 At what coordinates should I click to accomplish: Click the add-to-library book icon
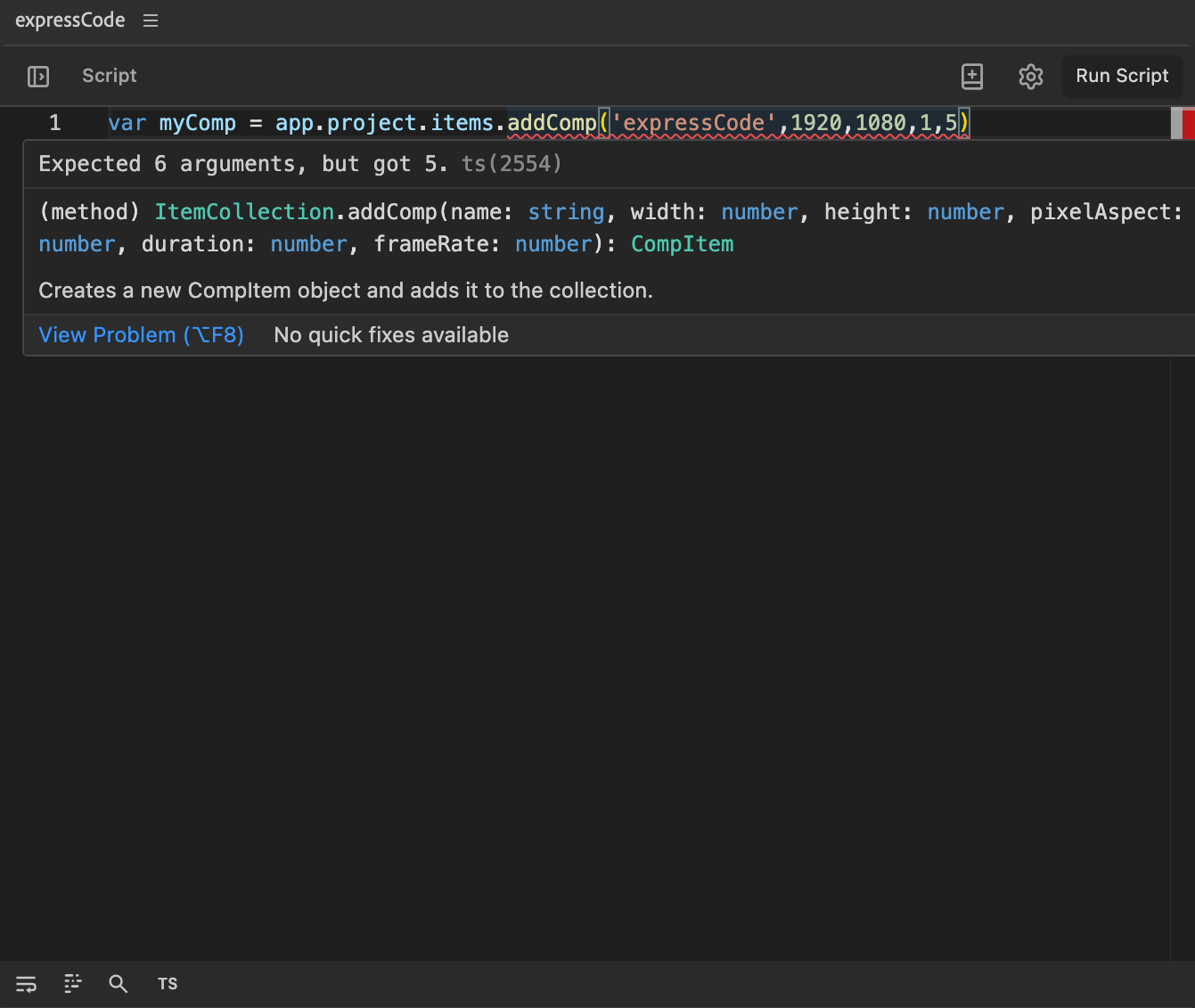click(x=972, y=77)
